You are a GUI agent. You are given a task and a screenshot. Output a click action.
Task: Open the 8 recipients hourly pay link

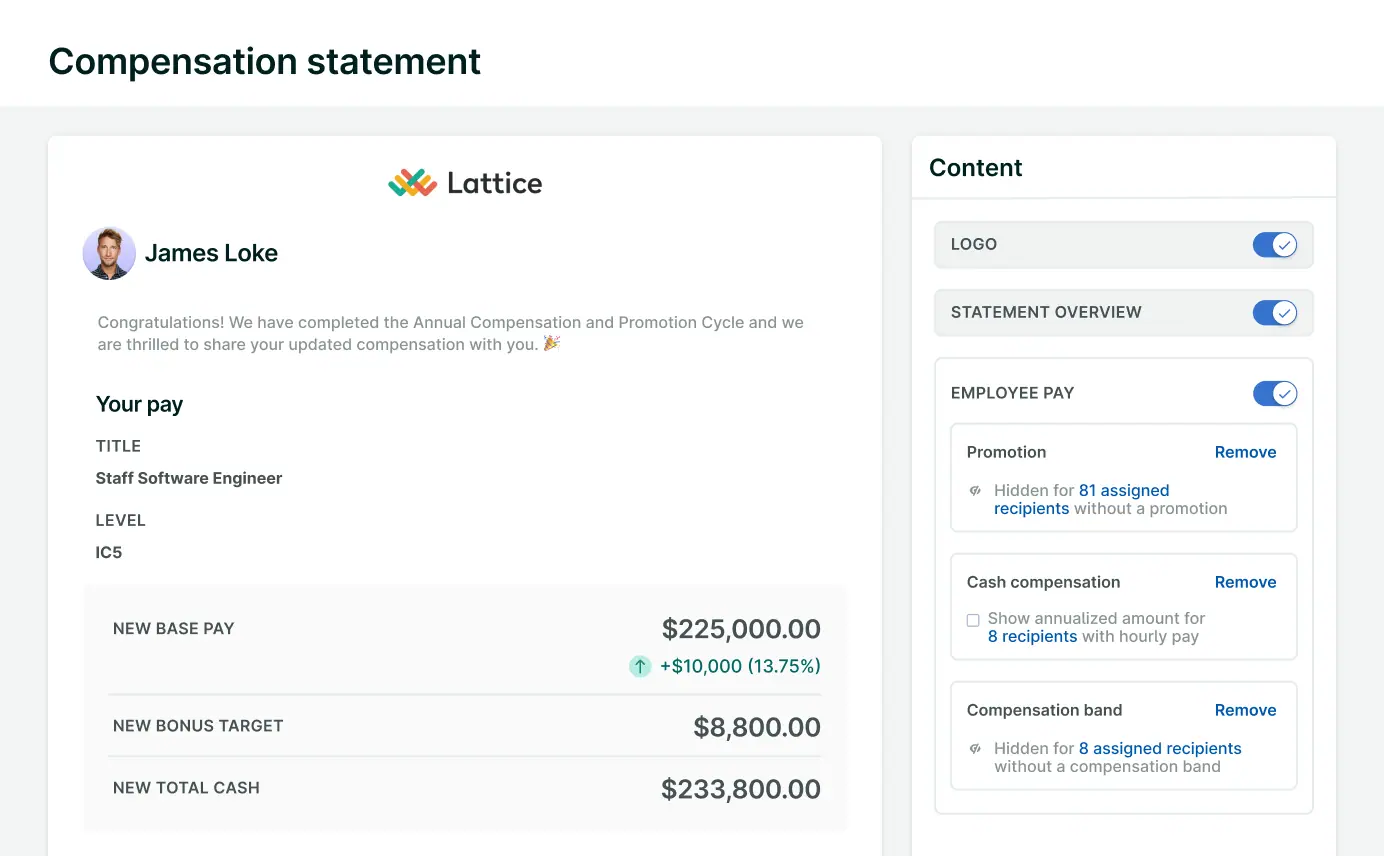pos(1032,637)
